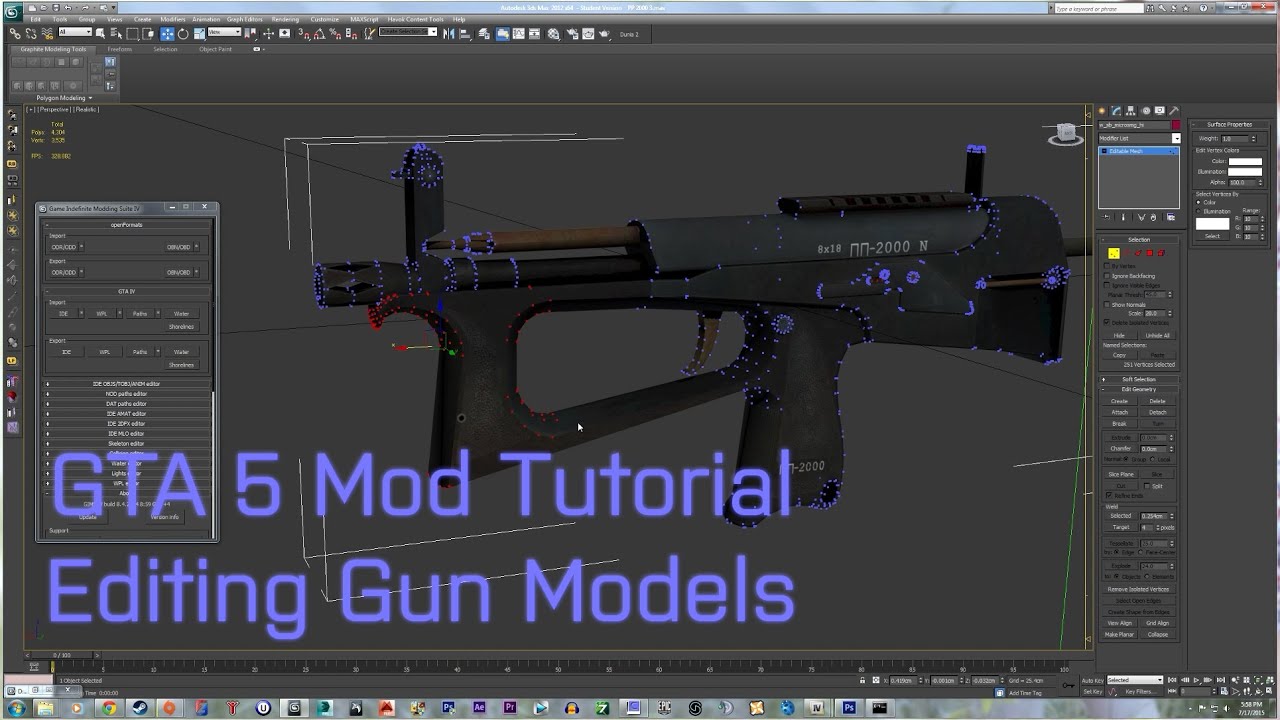Click the Configure Modifier Sets icon
The image size is (1280, 720).
[x=1171, y=217]
